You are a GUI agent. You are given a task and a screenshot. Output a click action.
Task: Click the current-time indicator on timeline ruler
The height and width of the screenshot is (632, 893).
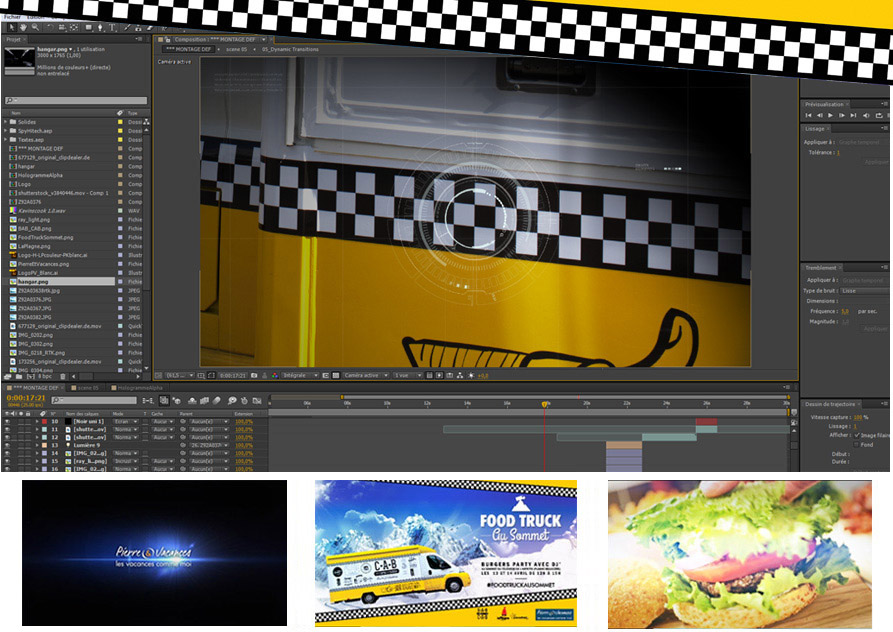pos(544,404)
